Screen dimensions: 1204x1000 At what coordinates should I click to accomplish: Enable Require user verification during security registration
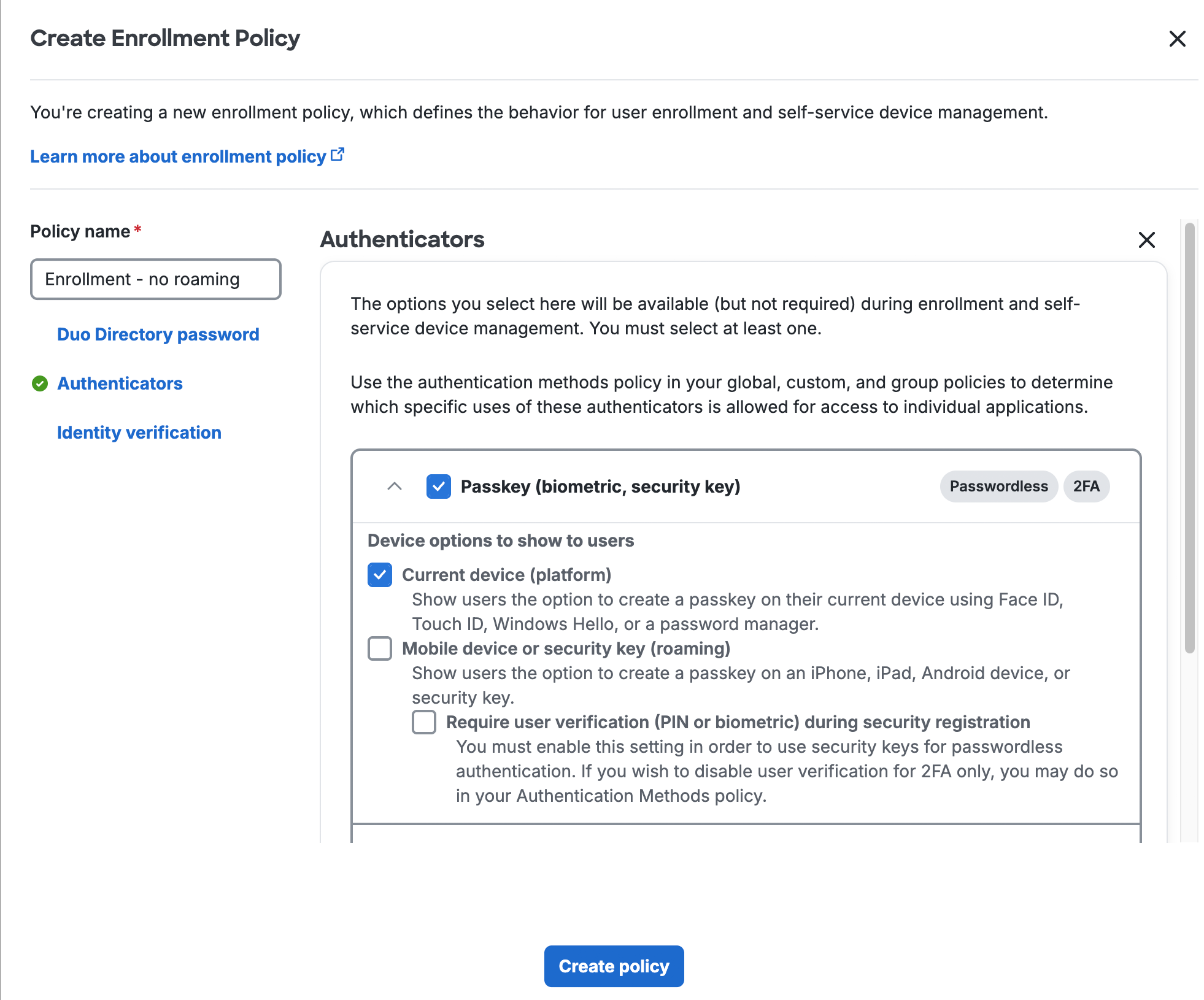423,722
